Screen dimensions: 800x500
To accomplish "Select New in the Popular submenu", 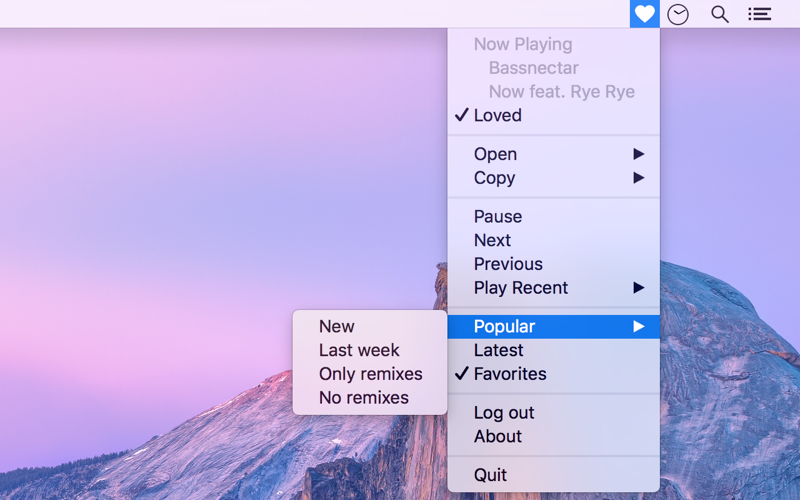I will click(x=370, y=327).
